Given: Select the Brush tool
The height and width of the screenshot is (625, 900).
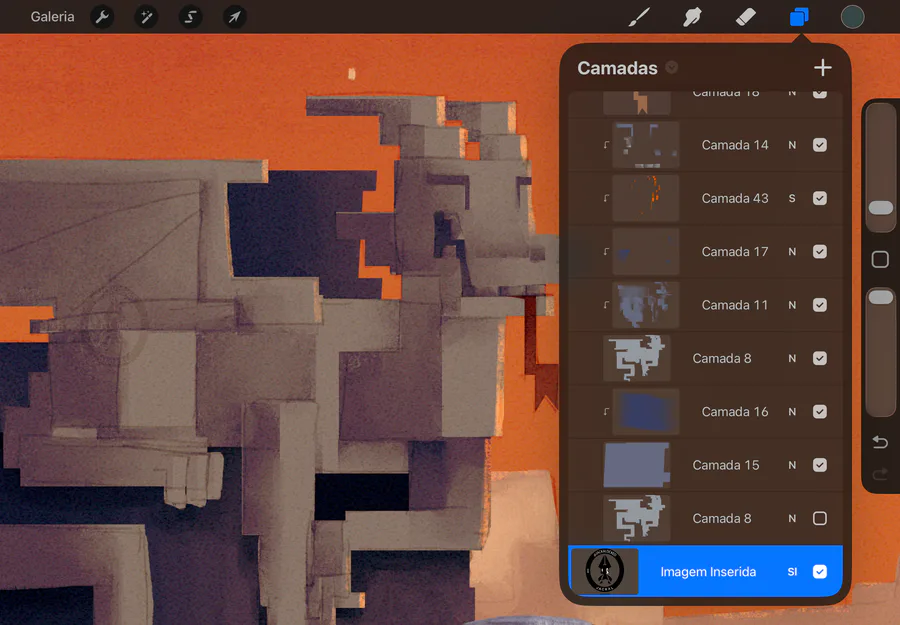Looking at the screenshot, I should click(639, 17).
